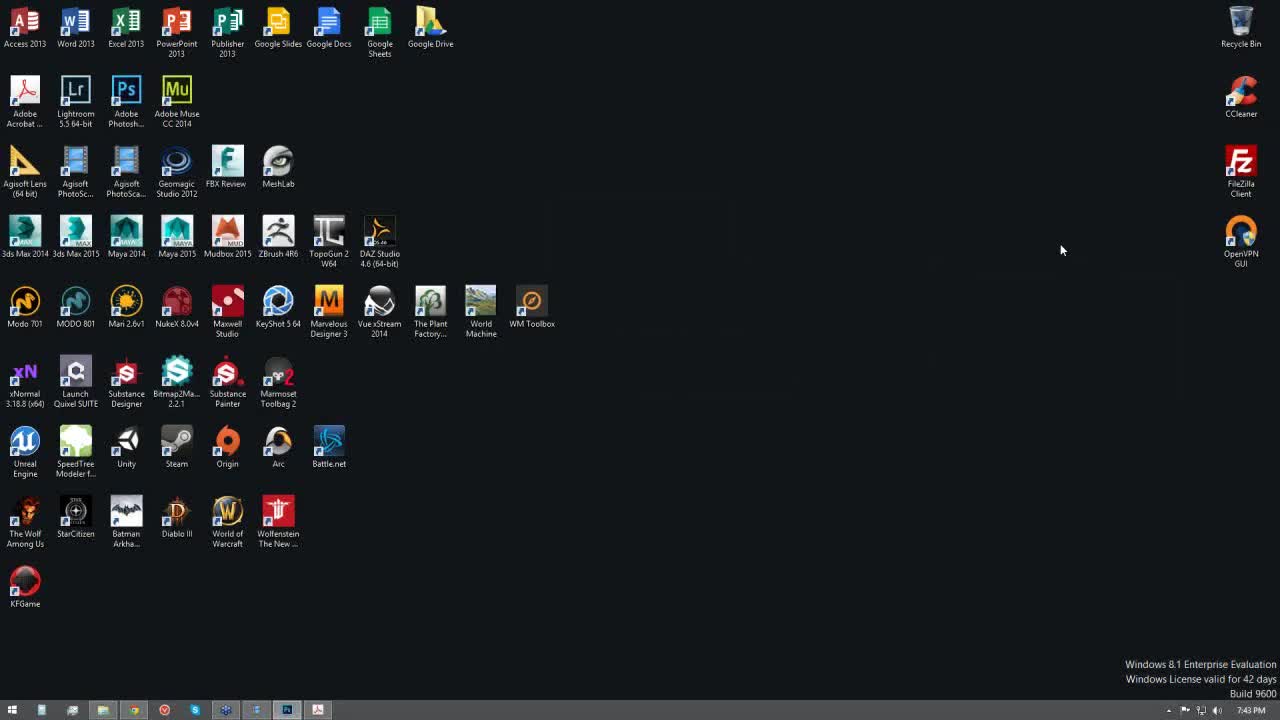Click the Maya 2014 icon
Image resolution: width=1280 pixels, height=720 pixels.
[126, 238]
